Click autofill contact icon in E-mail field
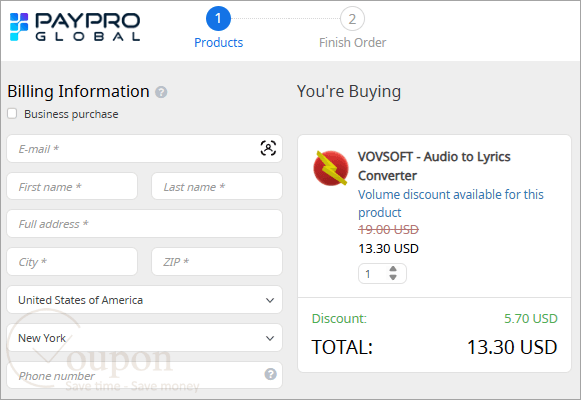 [x=268, y=148]
